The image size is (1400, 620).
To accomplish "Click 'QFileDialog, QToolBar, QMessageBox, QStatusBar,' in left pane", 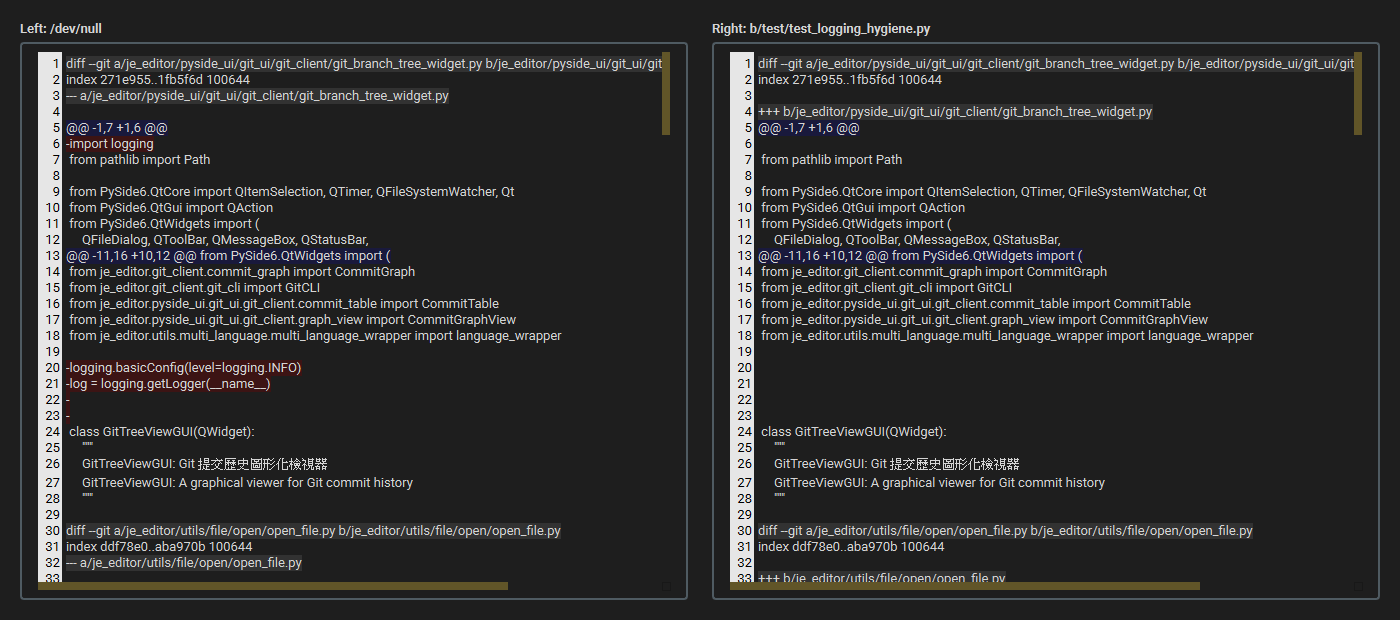I will [x=225, y=240].
